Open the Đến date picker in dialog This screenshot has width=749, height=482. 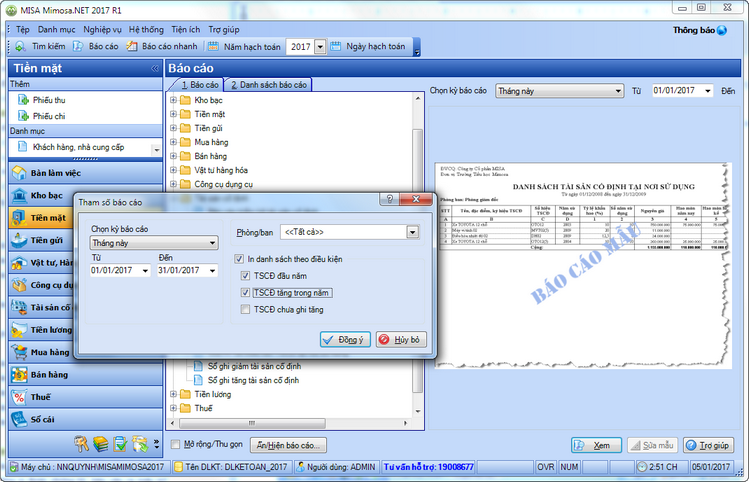tap(212, 270)
